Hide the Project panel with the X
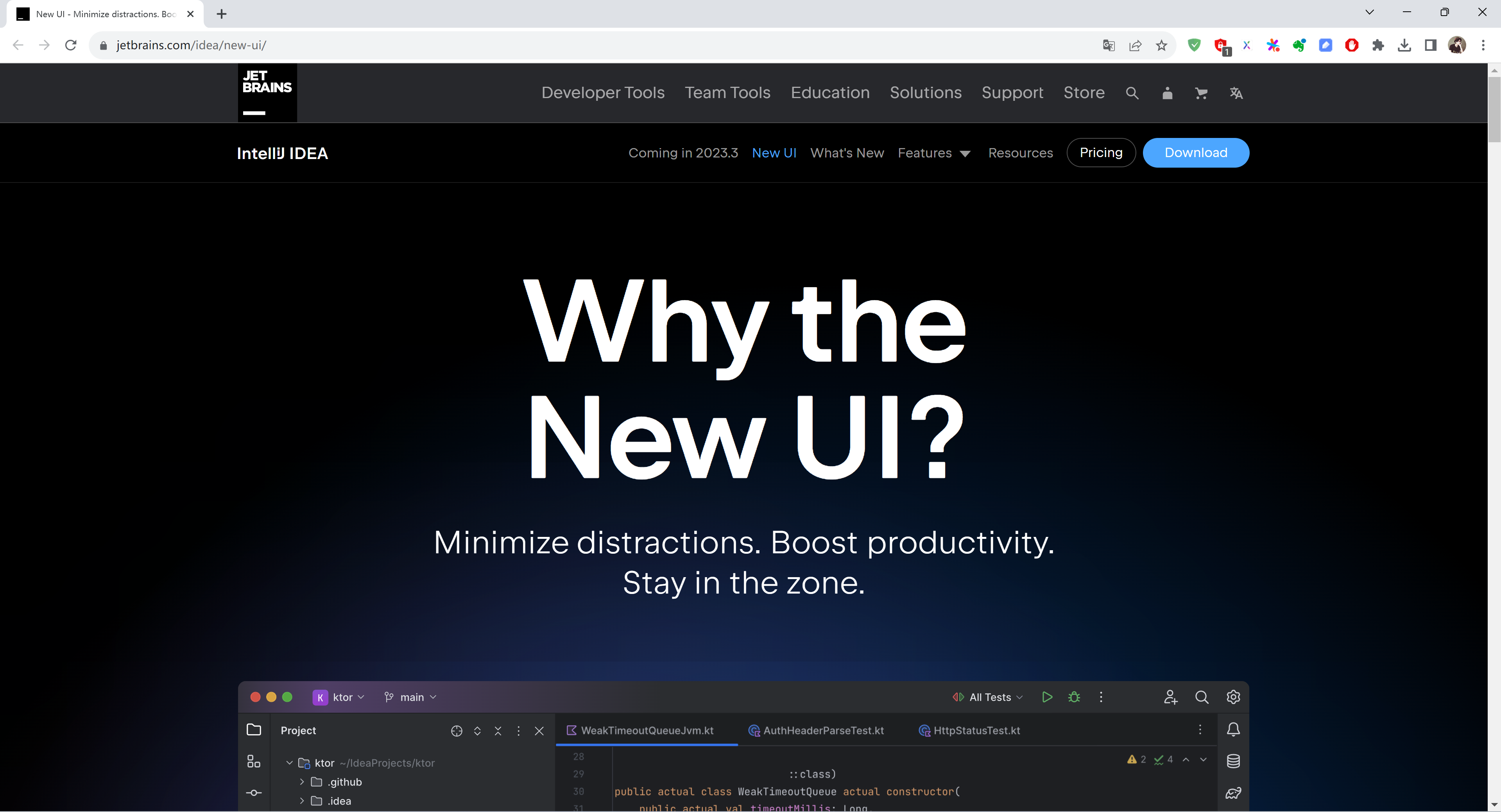The image size is (1501, 812). (x=539, y=731)
